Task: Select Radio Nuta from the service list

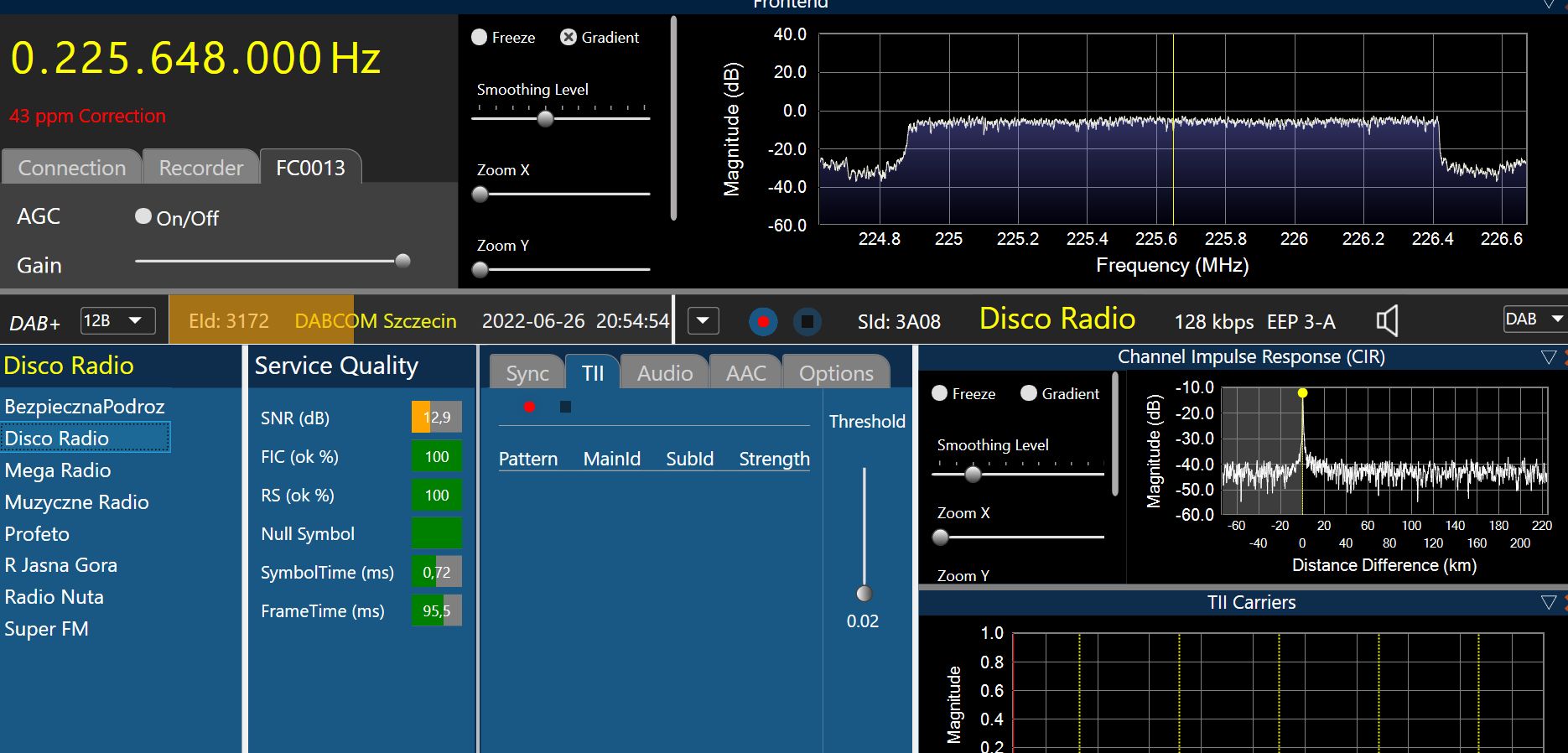Action: [x=55, y=597]
